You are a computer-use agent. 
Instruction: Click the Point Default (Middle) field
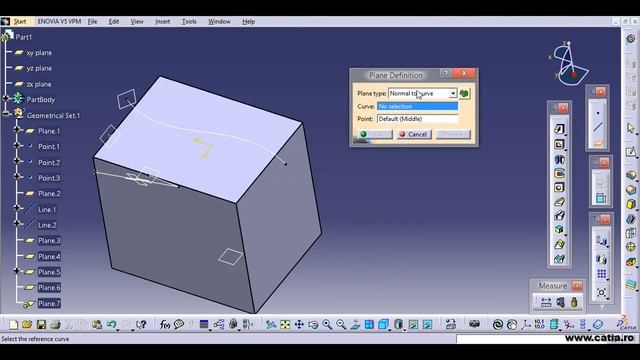click(418, 119)
